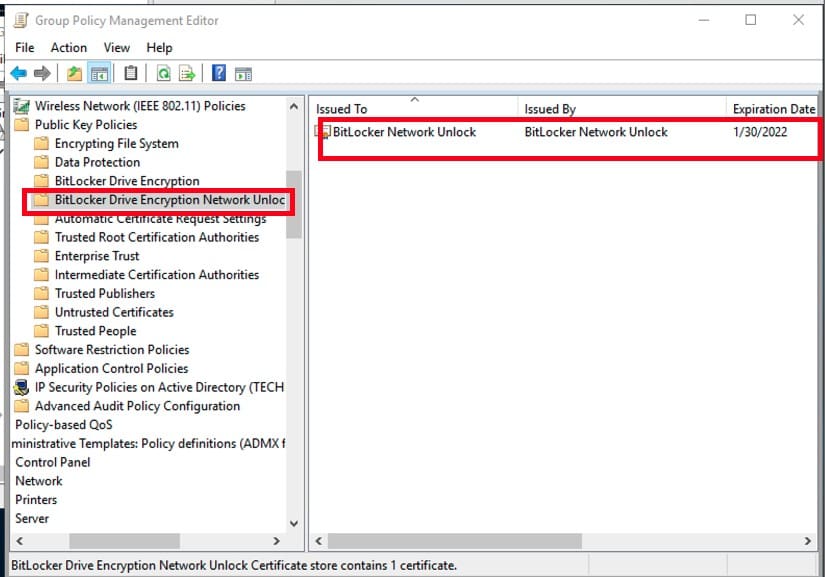
Task: Select the Software Restriction Policies node
Action: pos(111,350)
